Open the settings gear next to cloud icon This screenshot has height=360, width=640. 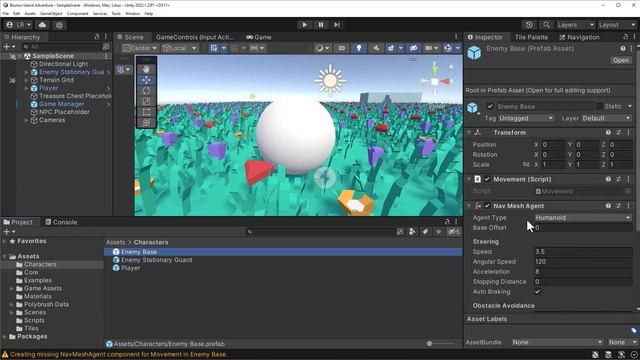tap(59, 25)
